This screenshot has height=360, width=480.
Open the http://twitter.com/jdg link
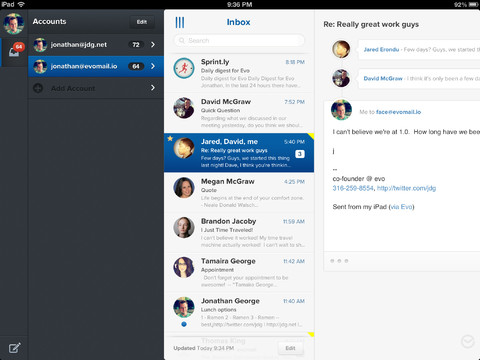[x=406, y=188]
